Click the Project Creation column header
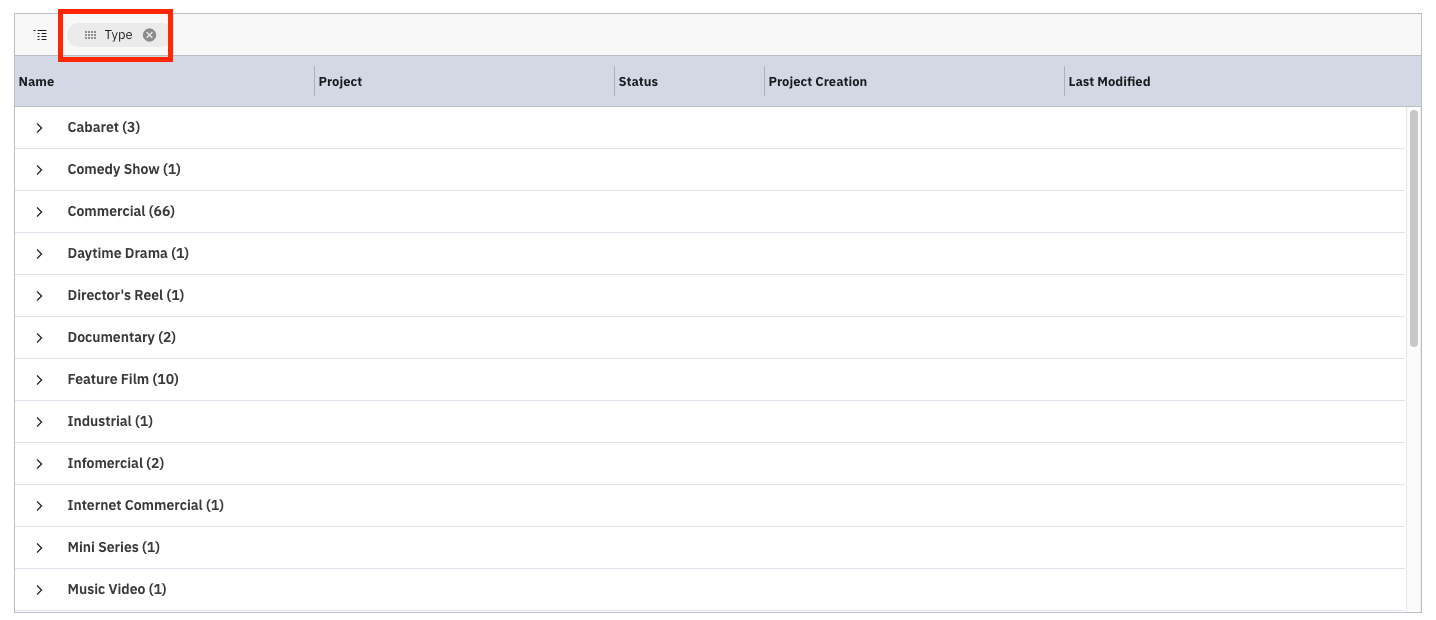This screenshot has height=620, width=1436. pos(818,81)
